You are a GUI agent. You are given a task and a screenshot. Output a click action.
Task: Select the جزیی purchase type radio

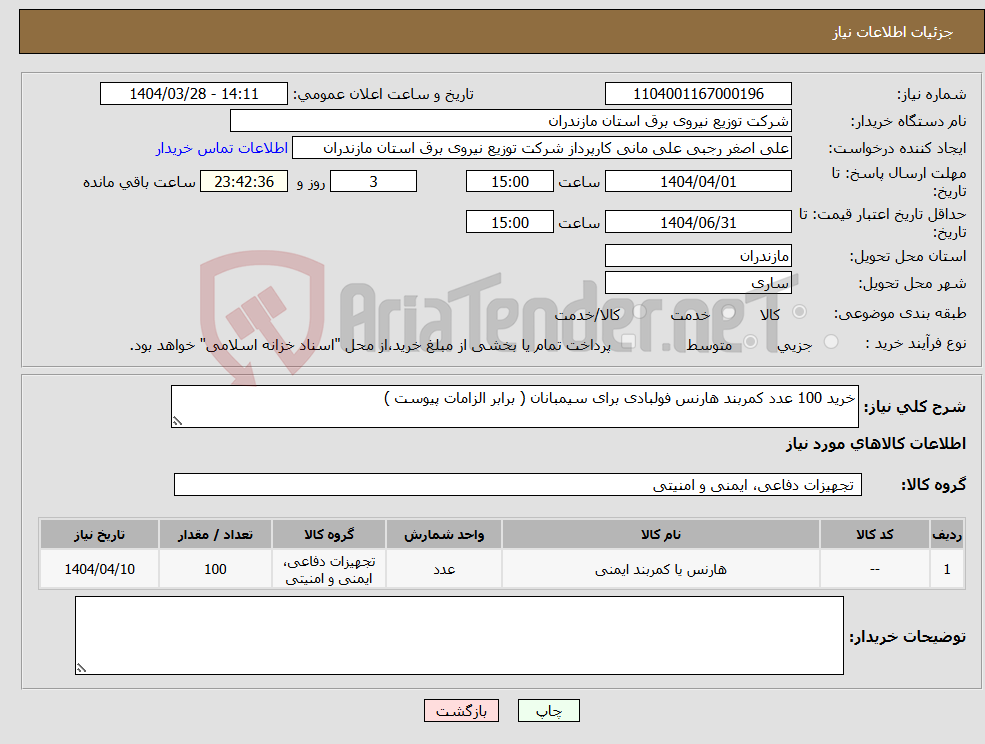pyautogui.click(x=830, y=341)
